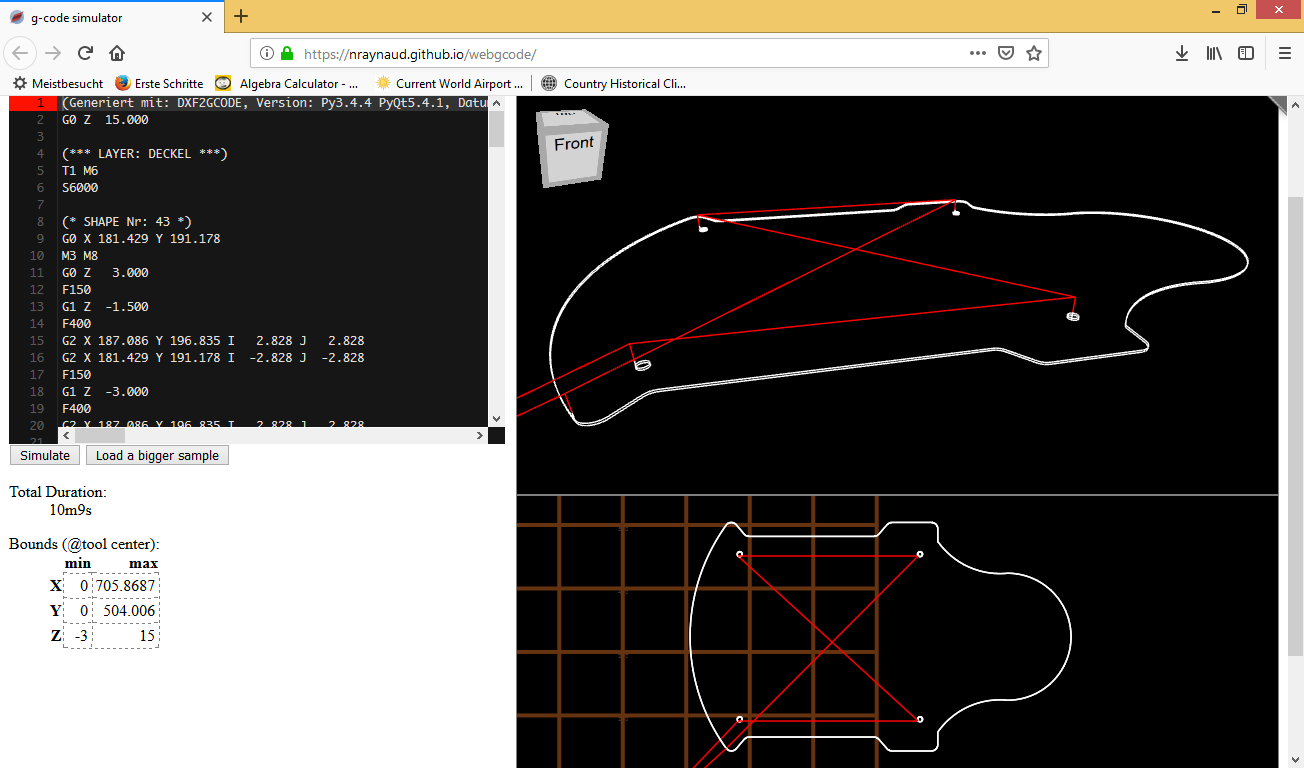Screen dimensions: 1304x768
Task: Open the Downloads panel
Action: pyautogui.click(x=1182, y=53)
